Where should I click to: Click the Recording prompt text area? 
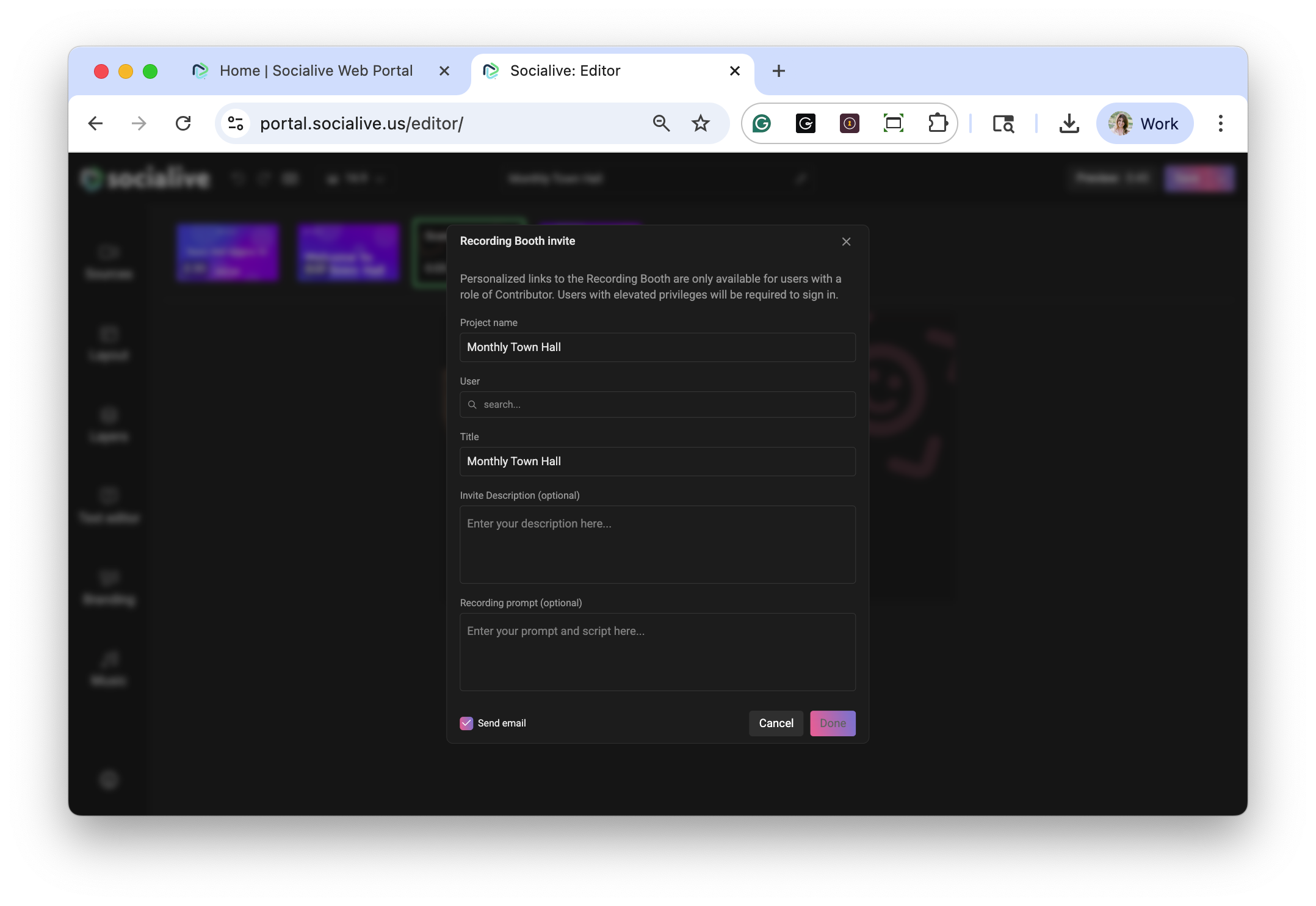click(x=657, y=652)
